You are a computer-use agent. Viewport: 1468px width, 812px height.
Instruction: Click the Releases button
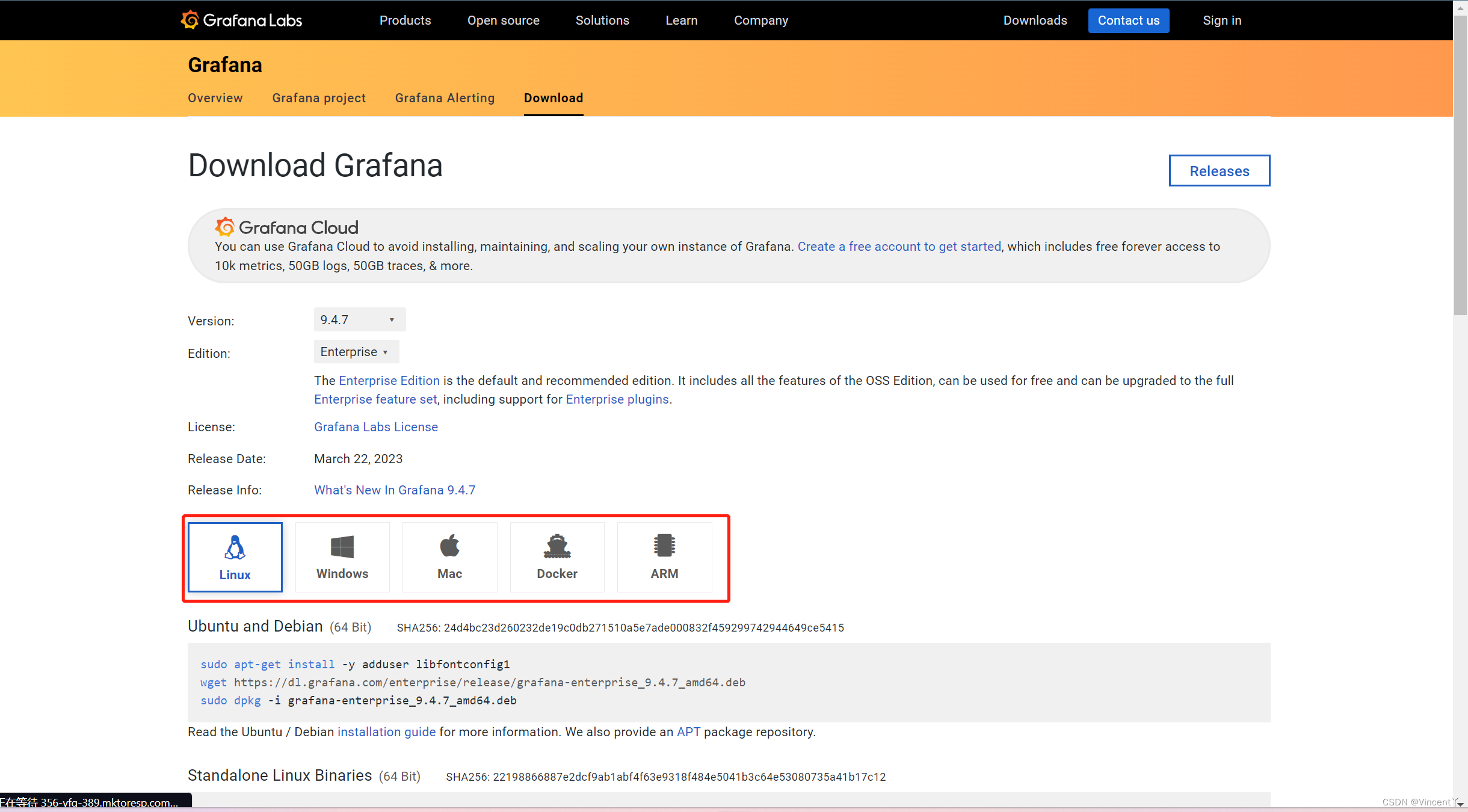point(1219,171)
